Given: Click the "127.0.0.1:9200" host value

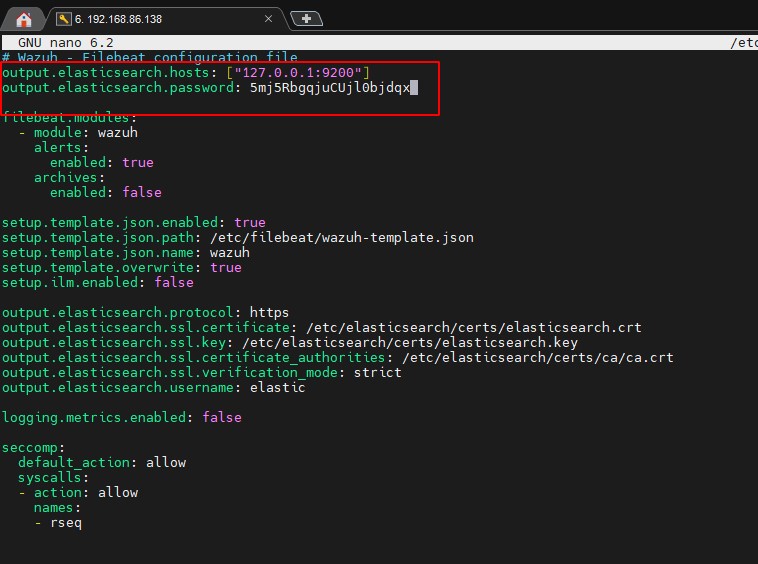Looking at the screenshot, I should click(298, 72).
